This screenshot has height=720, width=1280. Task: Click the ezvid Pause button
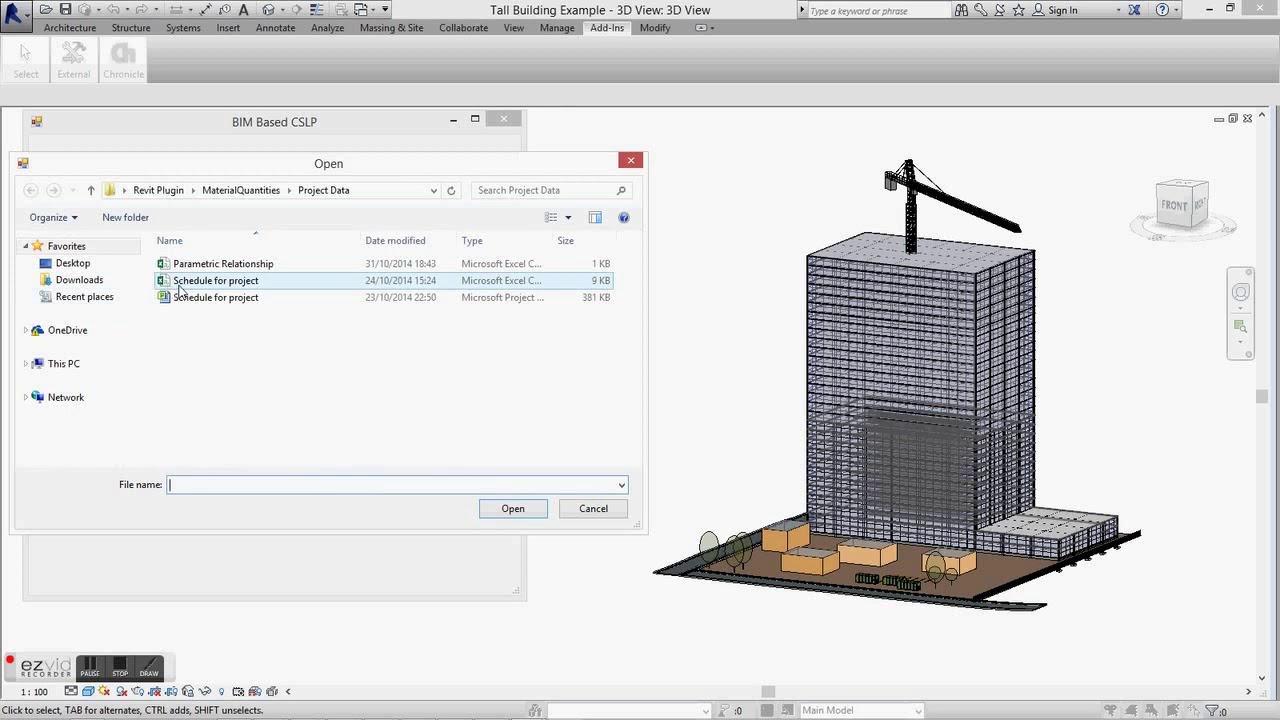click(90, 667)
